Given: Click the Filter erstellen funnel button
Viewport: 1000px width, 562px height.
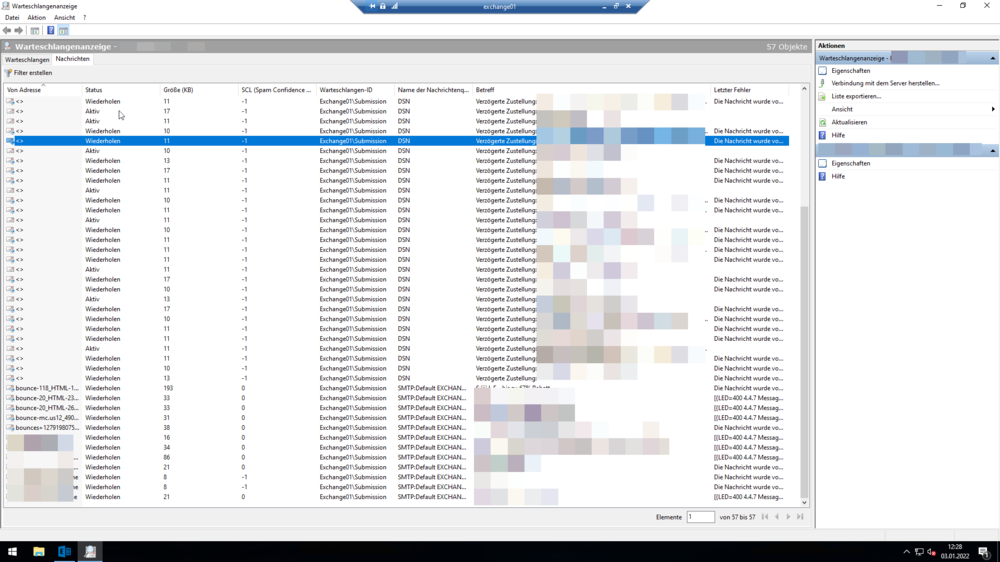Looking at the screenshot, I should (x=28, y=73).
